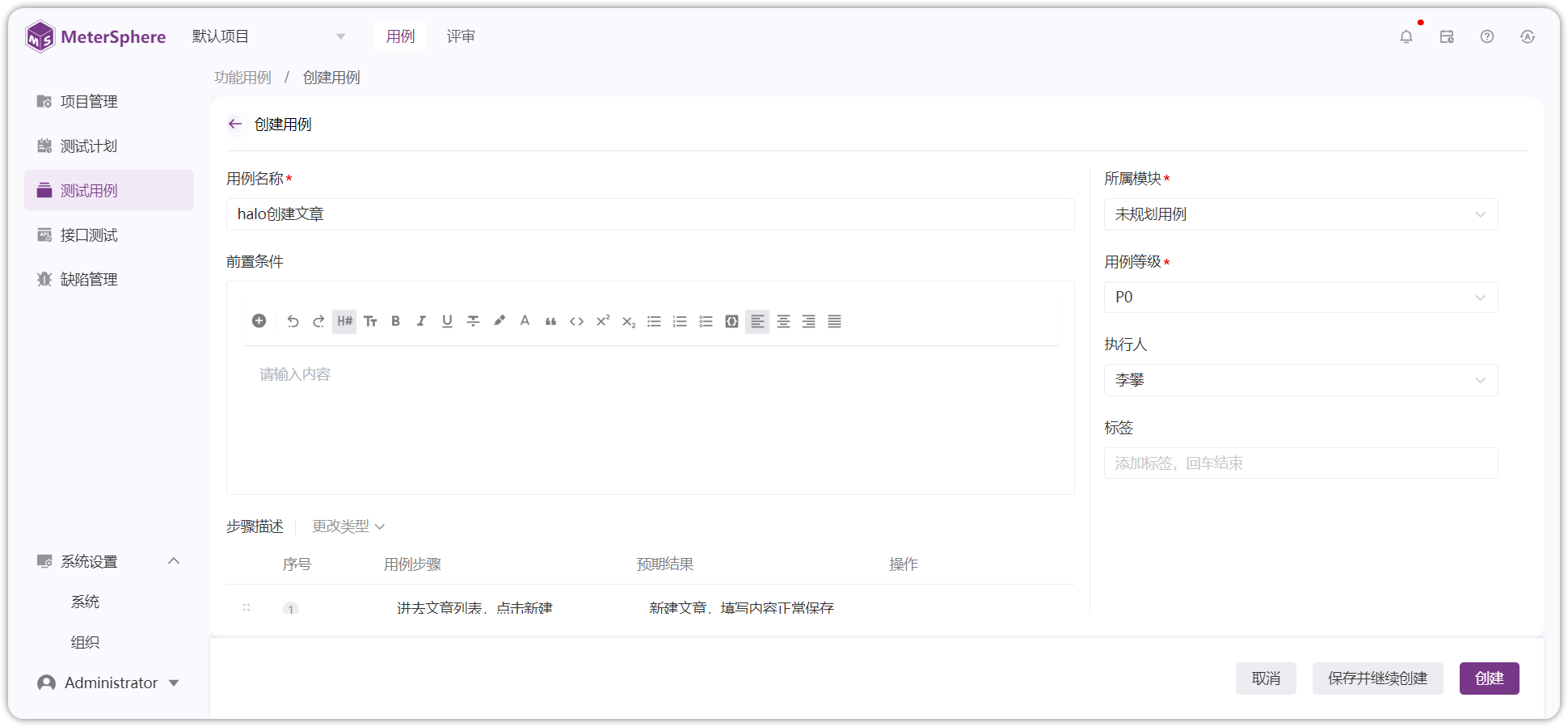Viewport: 1568px width, 727px height.
Task: Open 测试用例 in sidebar
Action: [109, 190]
